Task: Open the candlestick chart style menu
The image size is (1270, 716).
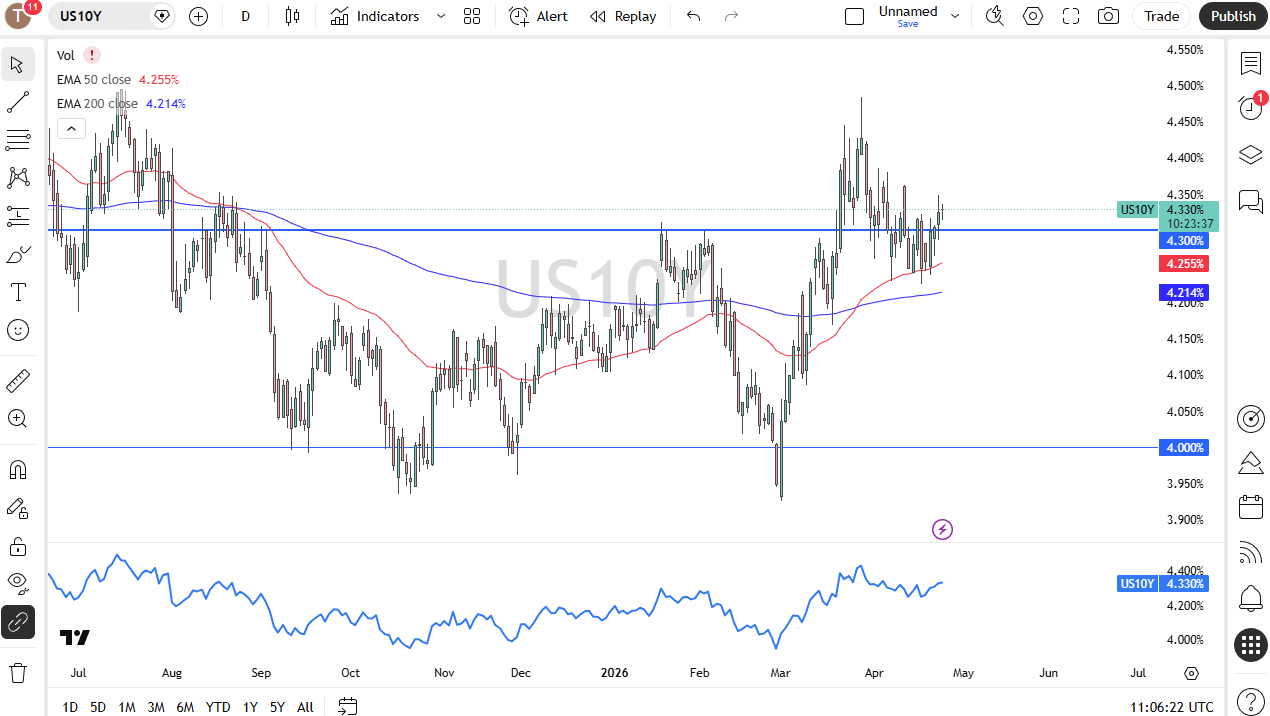Action: coord(292,16)
